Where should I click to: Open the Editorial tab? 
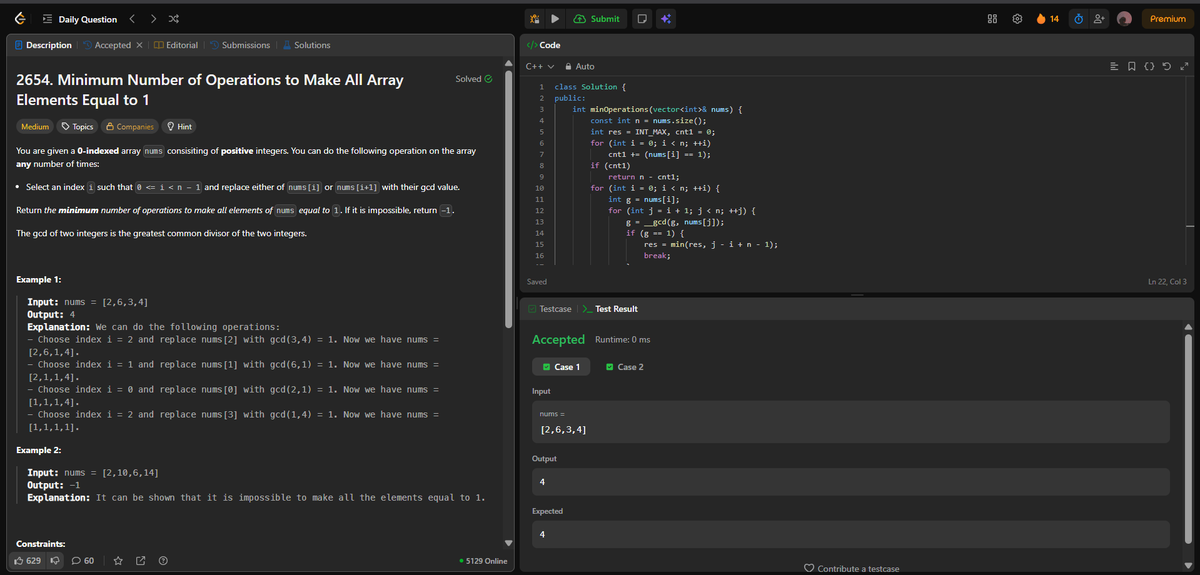click(x=176, y=45)
